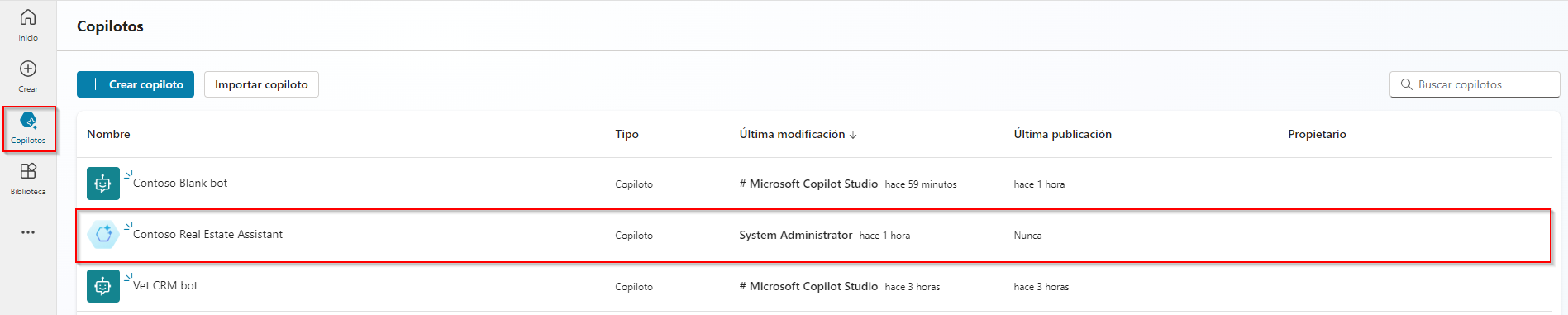Screen dimensions: 1568x315
Task: Open the Crear plus icon in sidebar
Action: [28, 69]
